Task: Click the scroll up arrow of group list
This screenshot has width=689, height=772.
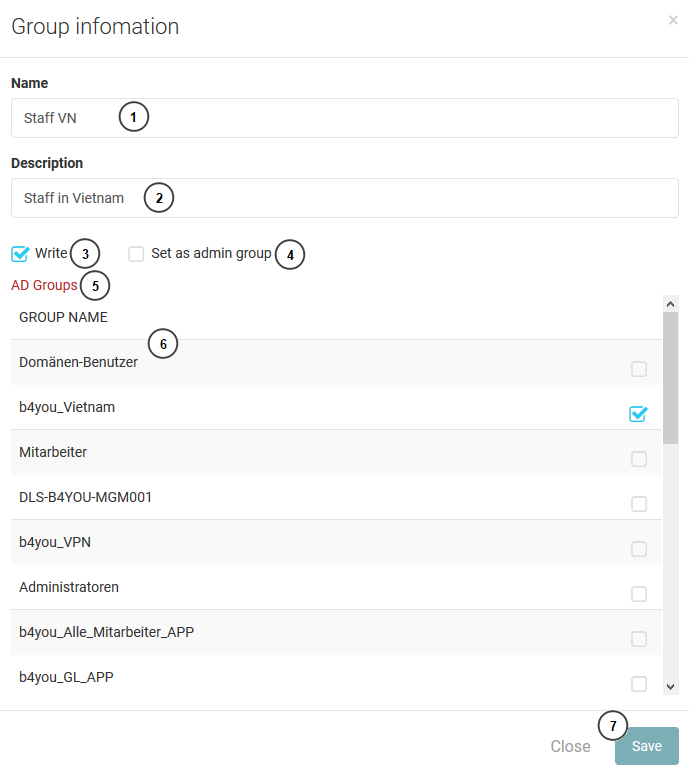Action: pos(670,304)
